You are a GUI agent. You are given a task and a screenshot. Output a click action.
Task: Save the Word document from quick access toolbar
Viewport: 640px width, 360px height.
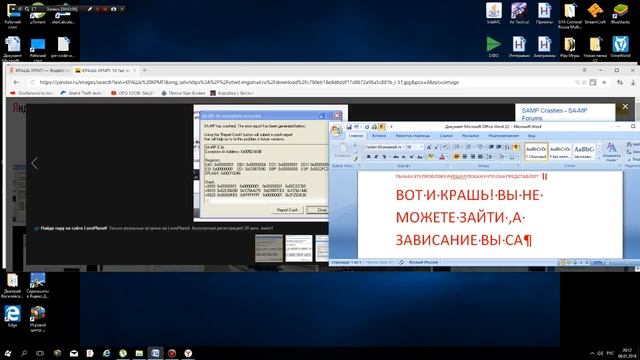coord(349,127)
